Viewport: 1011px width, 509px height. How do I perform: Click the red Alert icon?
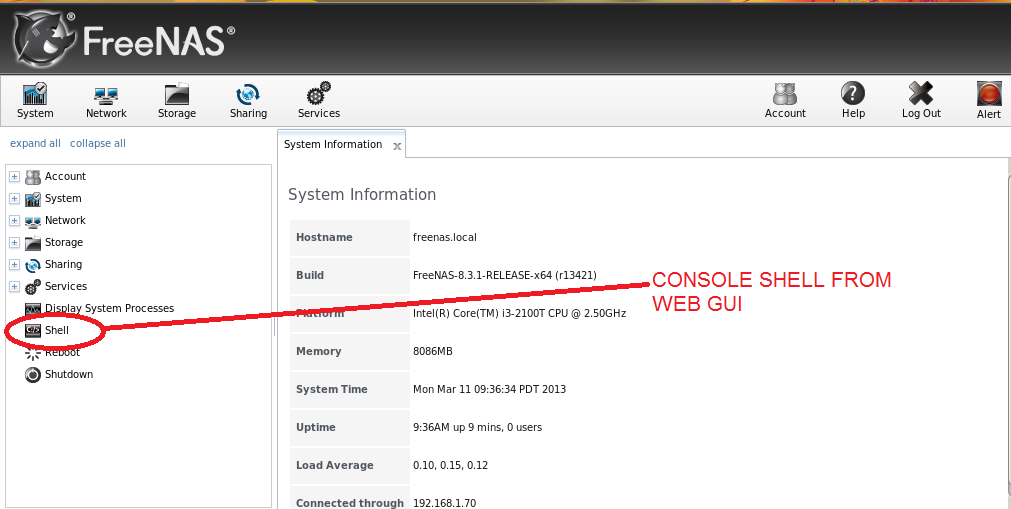[x=988, y=94]
